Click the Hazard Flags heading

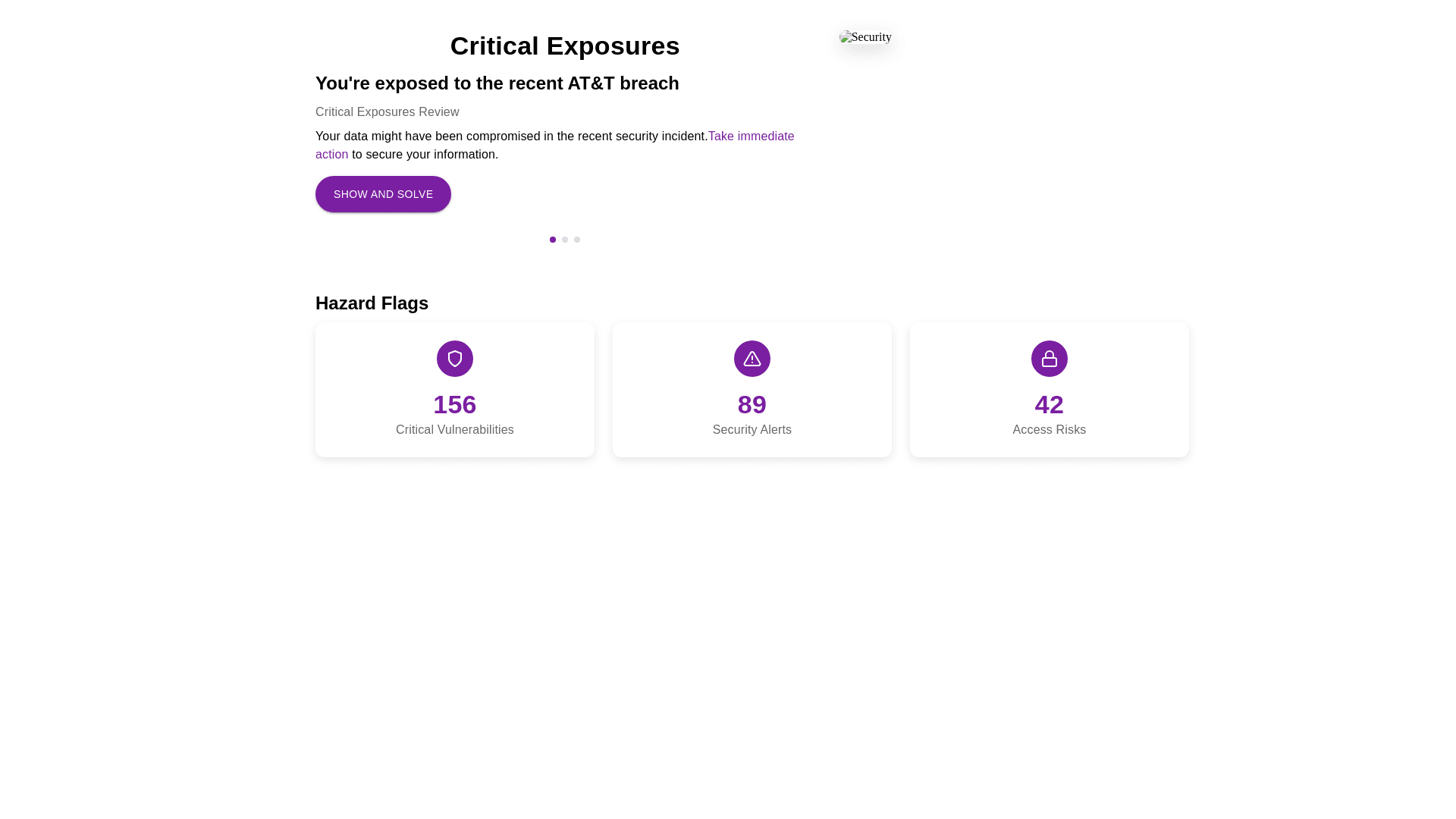372,303
